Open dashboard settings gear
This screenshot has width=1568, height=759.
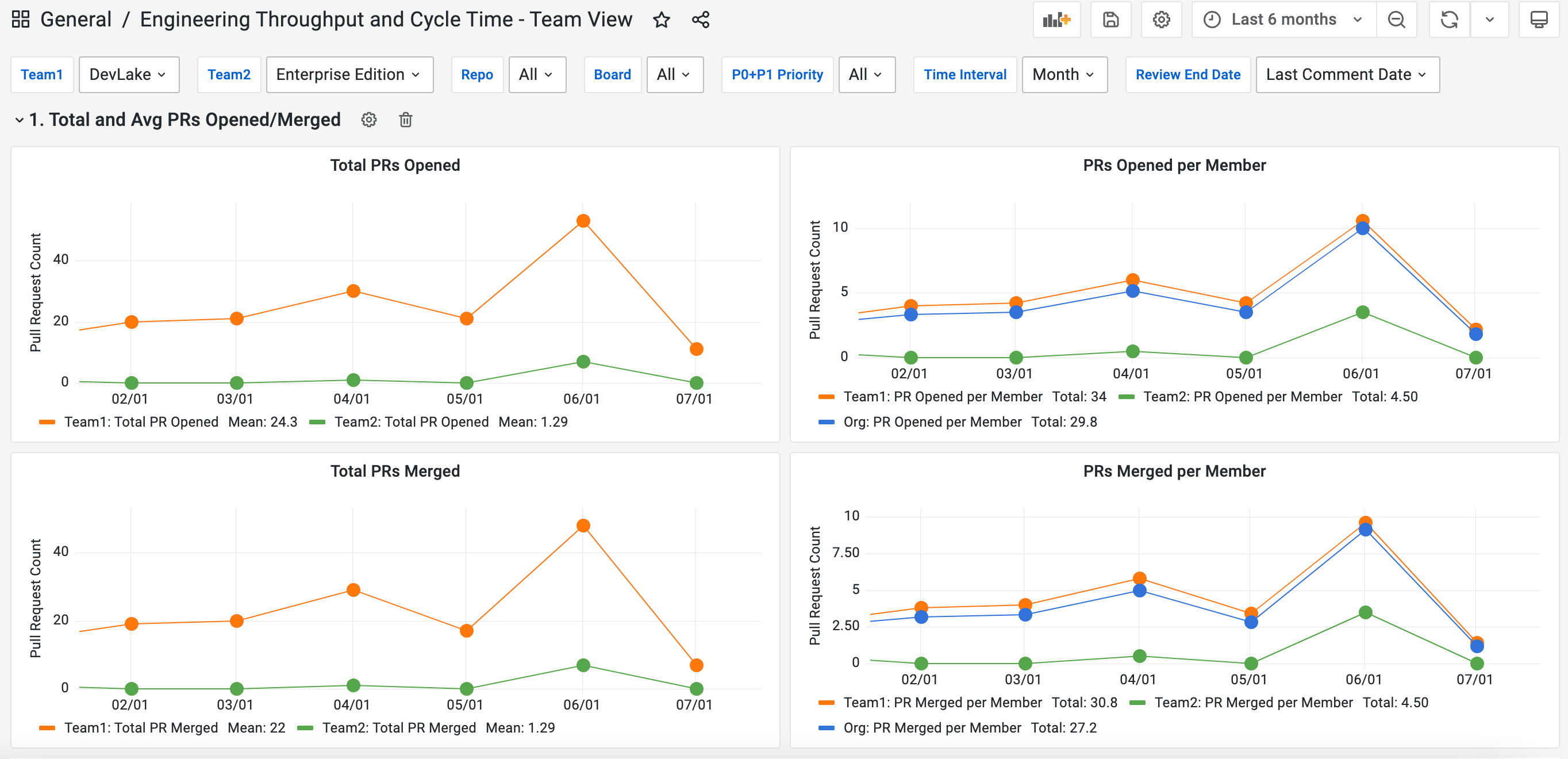tap(1161, 20)
